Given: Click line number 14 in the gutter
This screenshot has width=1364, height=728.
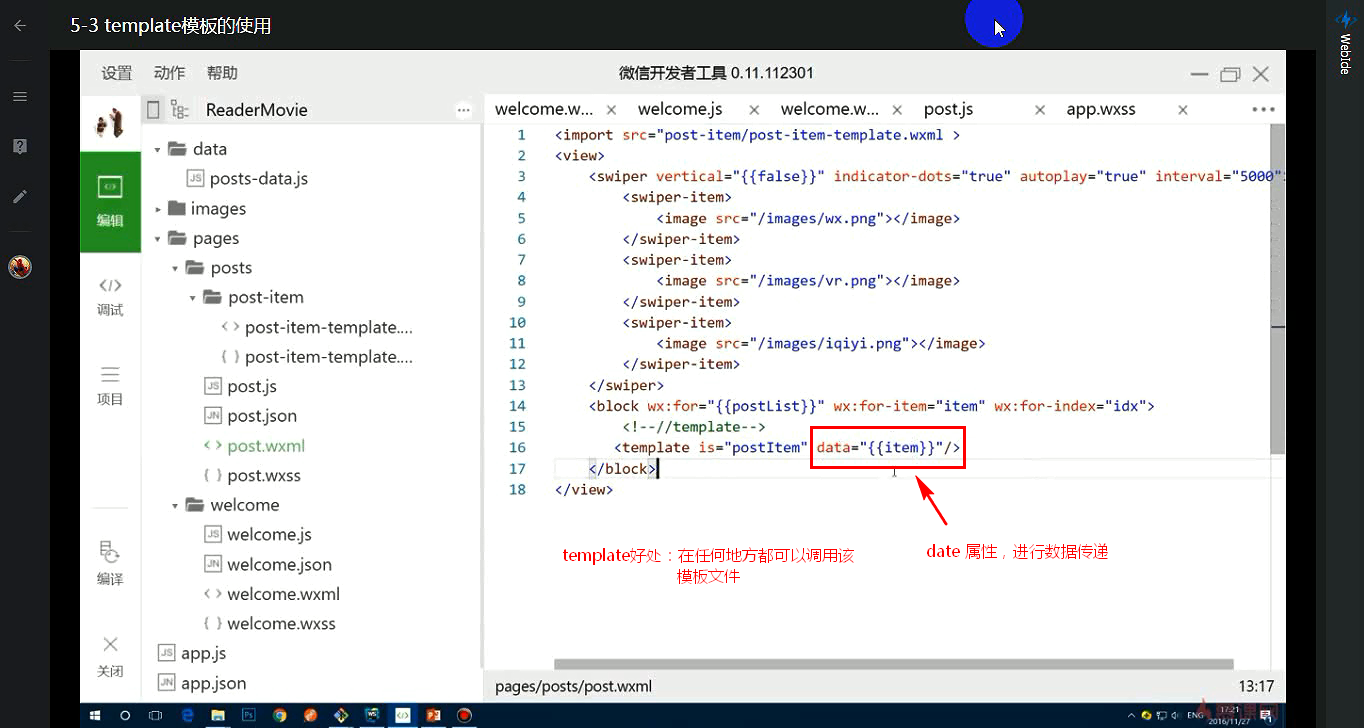Looking at the screenshot, I should [517, 406].
